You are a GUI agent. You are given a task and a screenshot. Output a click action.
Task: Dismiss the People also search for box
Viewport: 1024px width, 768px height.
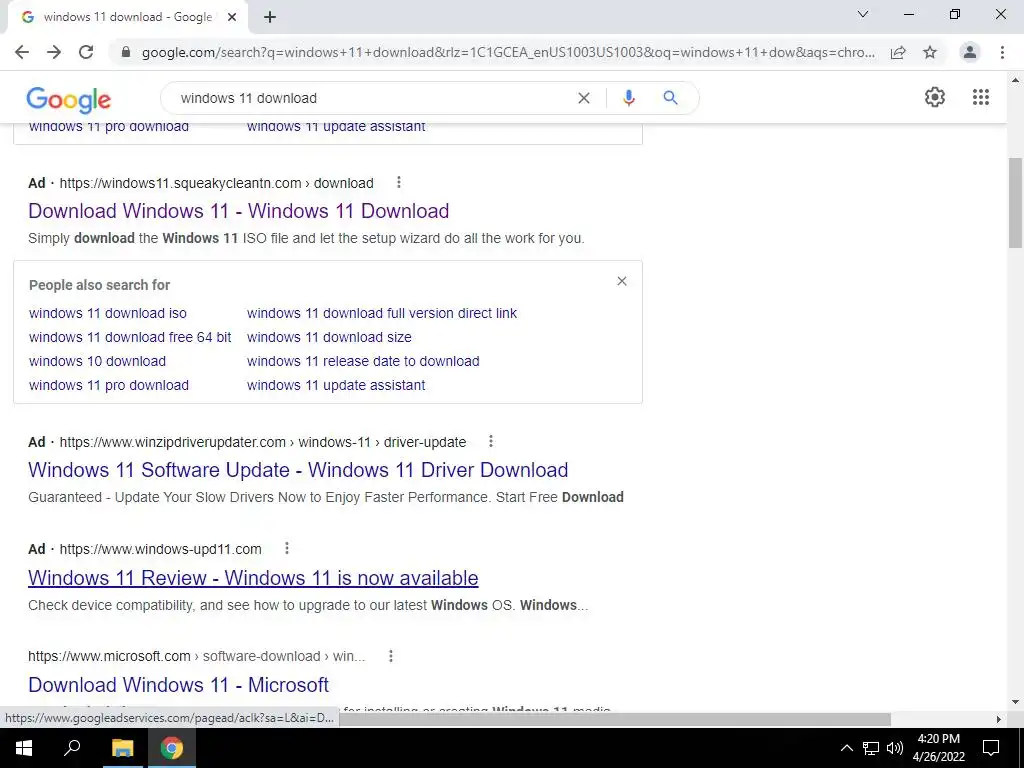pyautogui.click(x=622, y=281)
